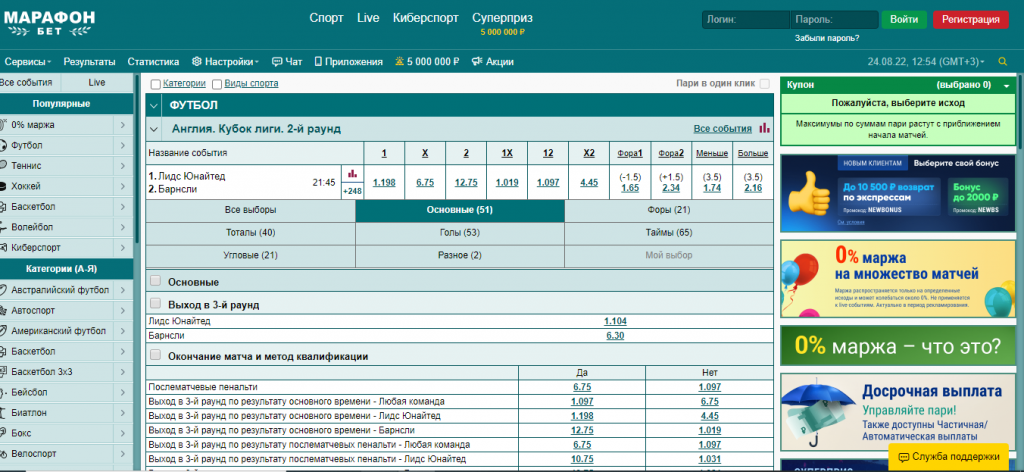Expand the Купон panel dropdown arrow

pos(1006,86)
